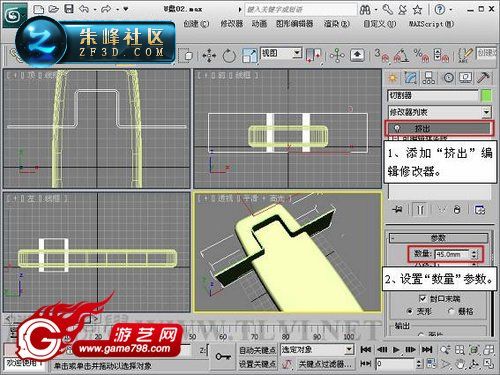Click the Save file icon

pyautogui.click(x=69, y=9)
